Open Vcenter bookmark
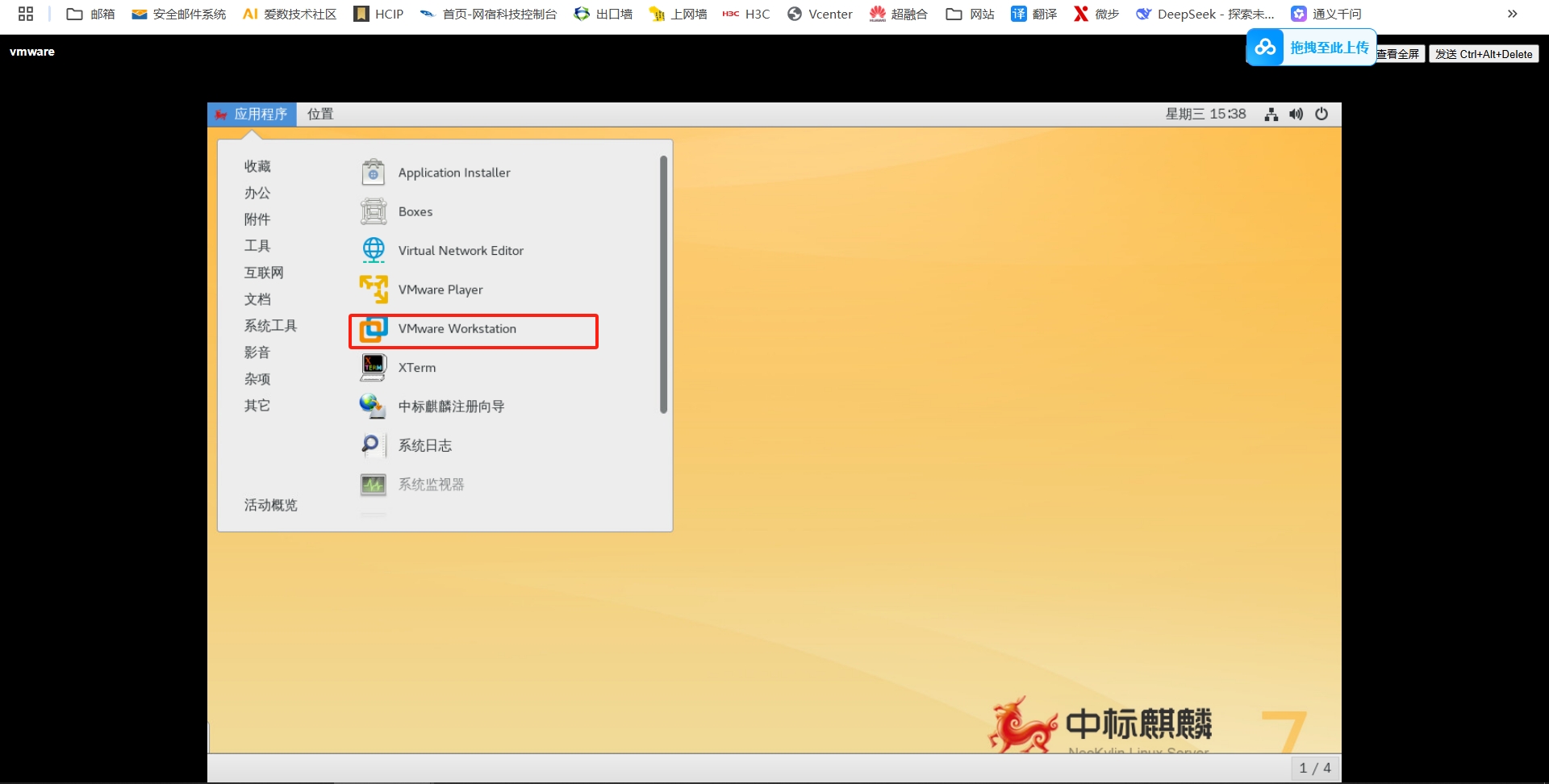 pyautogui.click(x=820, y=14)
